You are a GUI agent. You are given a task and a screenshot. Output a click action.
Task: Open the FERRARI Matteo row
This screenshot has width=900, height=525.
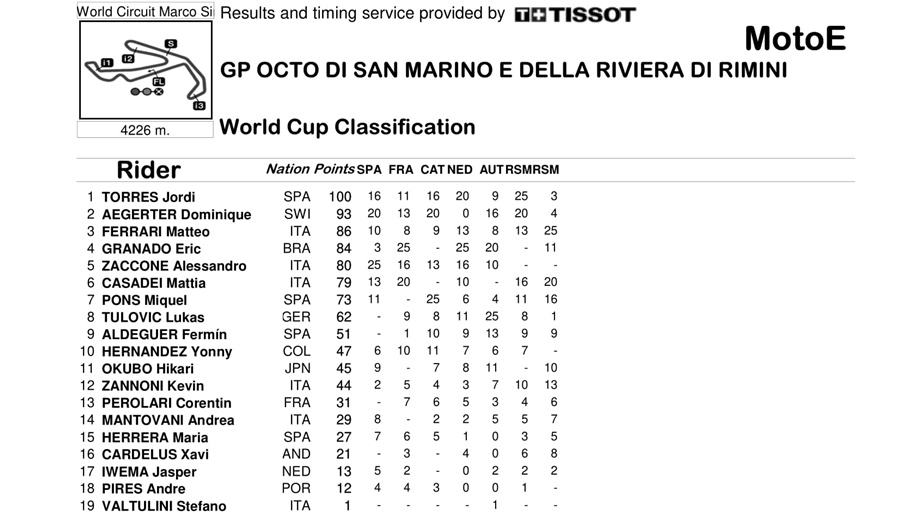click(155, 231)
